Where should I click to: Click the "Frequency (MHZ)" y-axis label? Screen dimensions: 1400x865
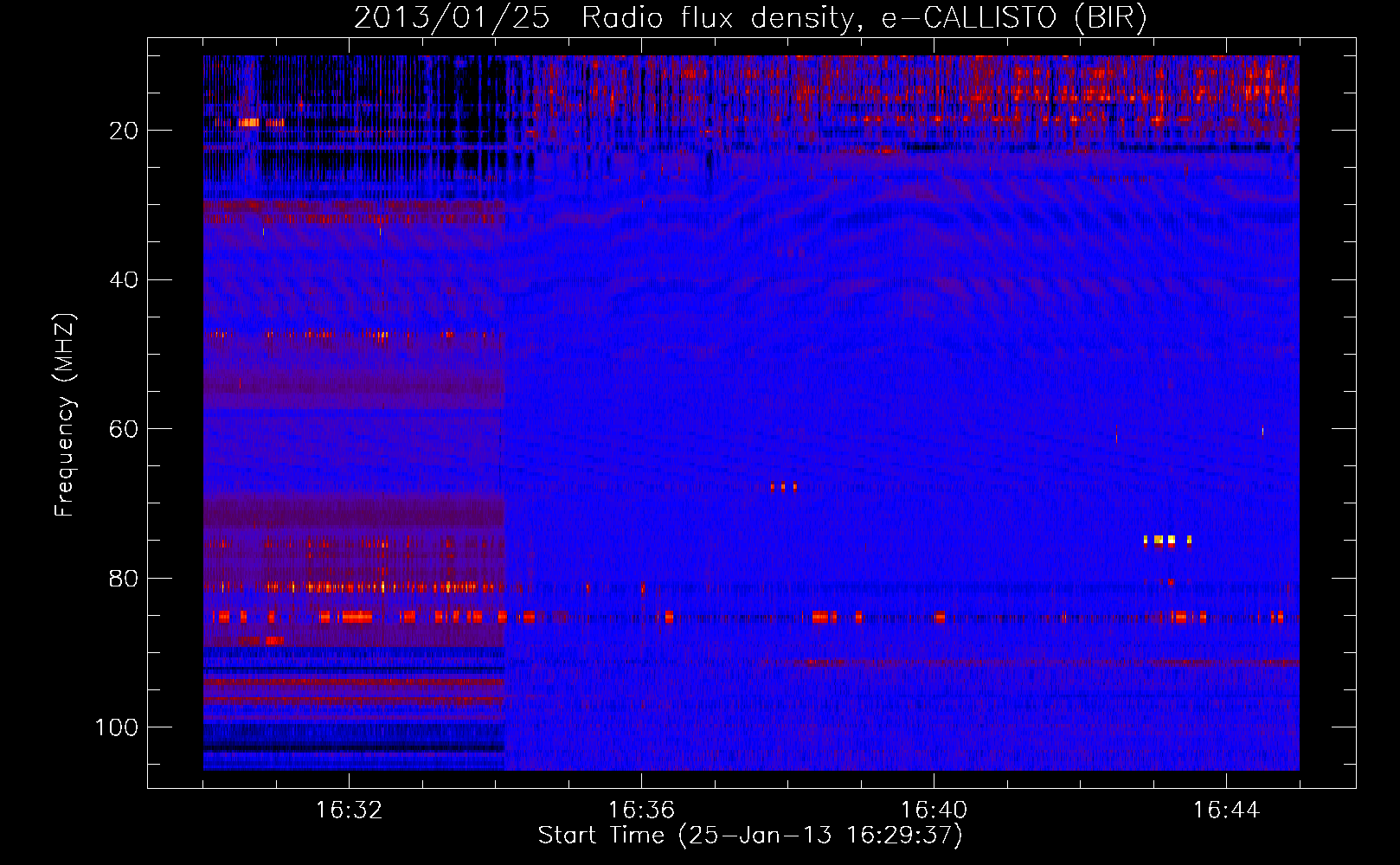pyautogui.click(x=66, y=415)
